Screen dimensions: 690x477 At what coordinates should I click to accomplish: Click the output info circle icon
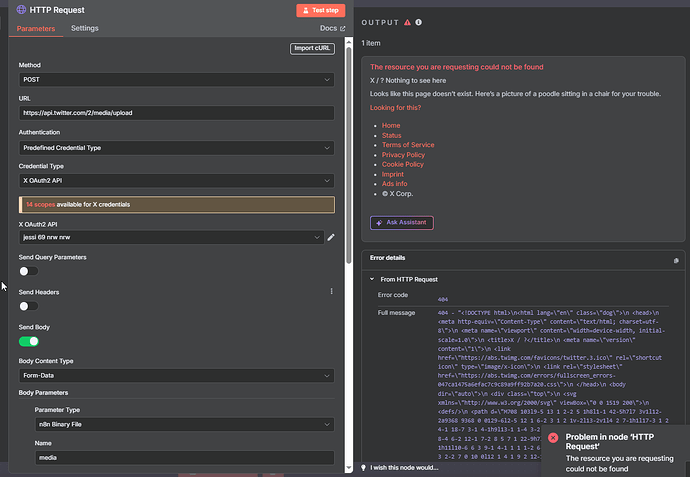[x=418, y=22]
